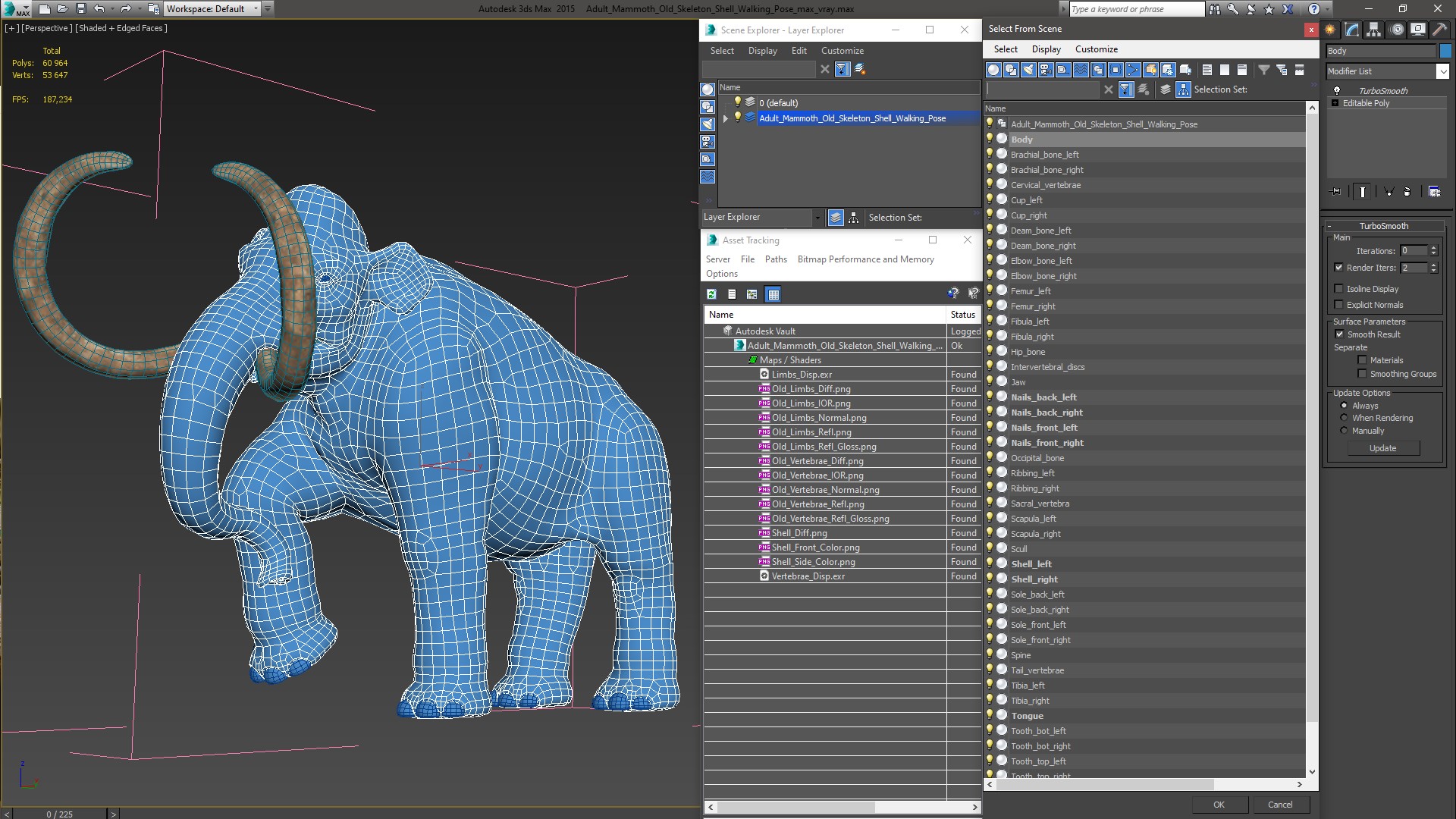The width and height of the screenshot is (1456, 819).
Task: Click Invert Selection icon in Select From Scene
Action: [x=1242, y=70]
